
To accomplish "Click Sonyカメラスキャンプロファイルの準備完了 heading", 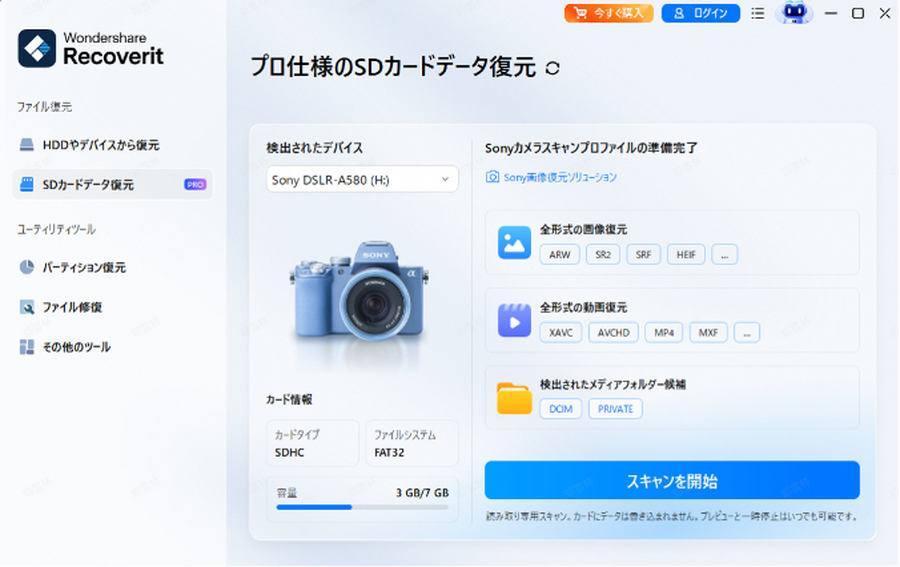I will point(591,148).
